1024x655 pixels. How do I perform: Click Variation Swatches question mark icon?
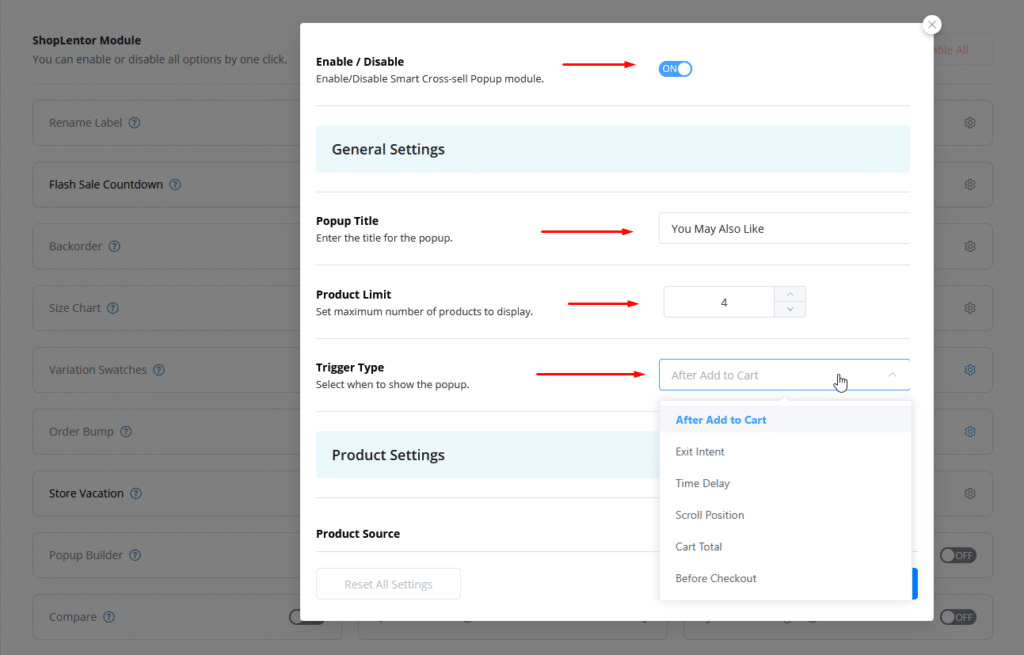pos(159,370)
